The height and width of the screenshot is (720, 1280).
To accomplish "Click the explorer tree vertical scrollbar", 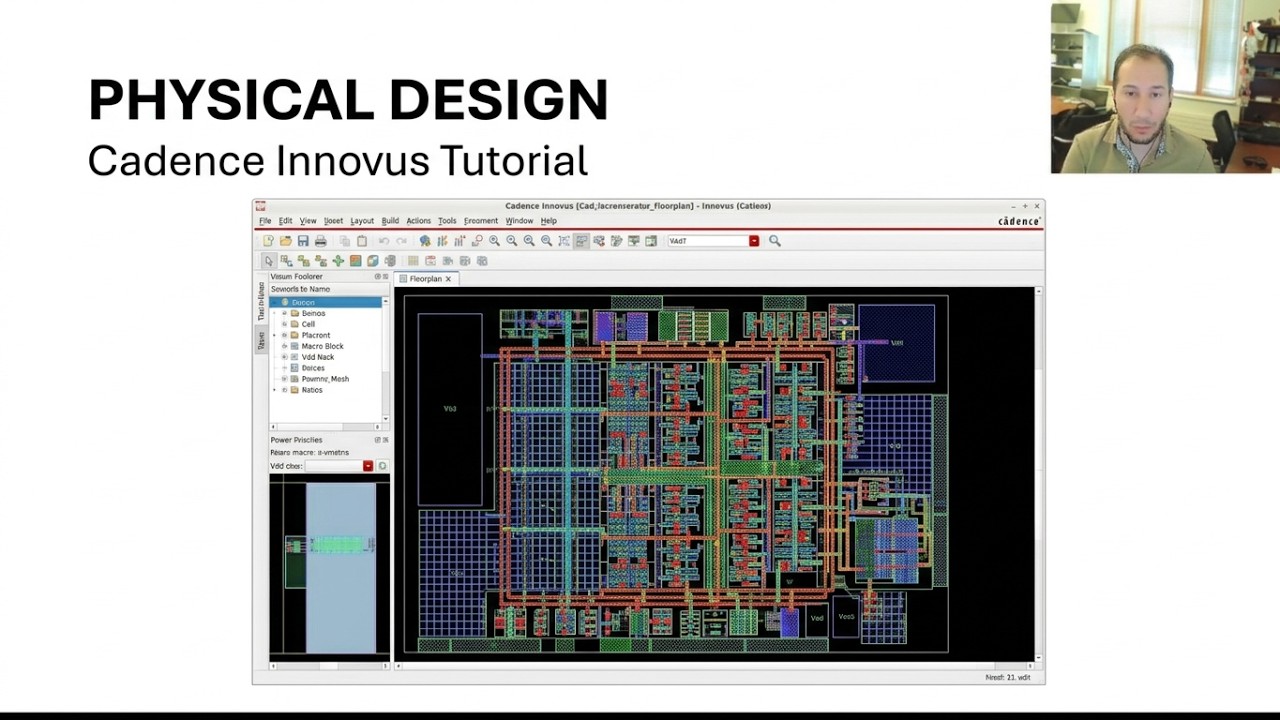I will 385,358.
